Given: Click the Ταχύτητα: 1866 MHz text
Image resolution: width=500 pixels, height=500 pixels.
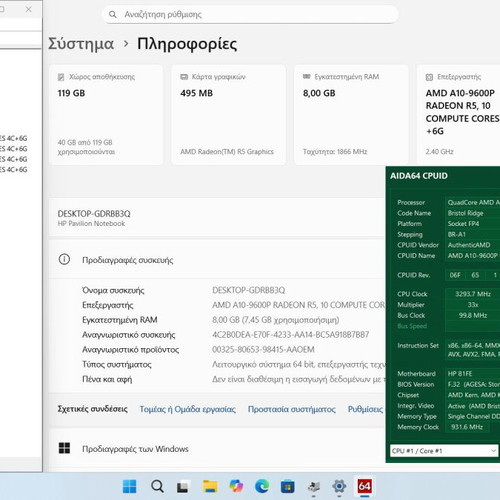Looking at the screenshot, I should 335,152.
